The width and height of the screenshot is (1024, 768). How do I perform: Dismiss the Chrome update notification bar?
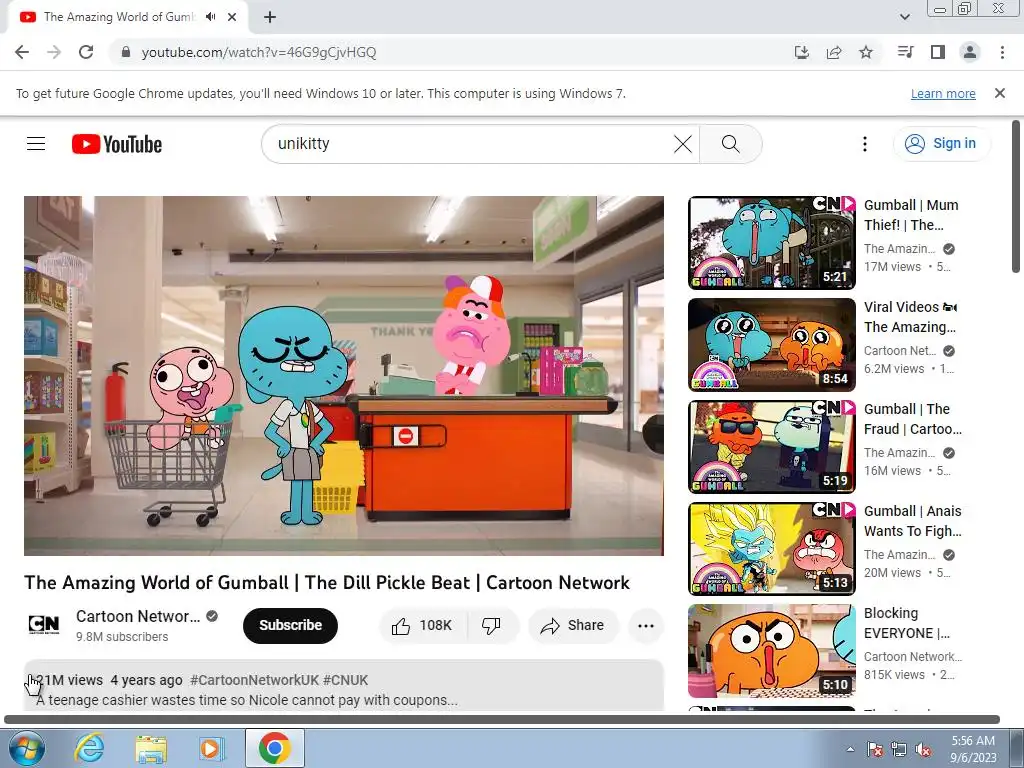[1000, 93]
